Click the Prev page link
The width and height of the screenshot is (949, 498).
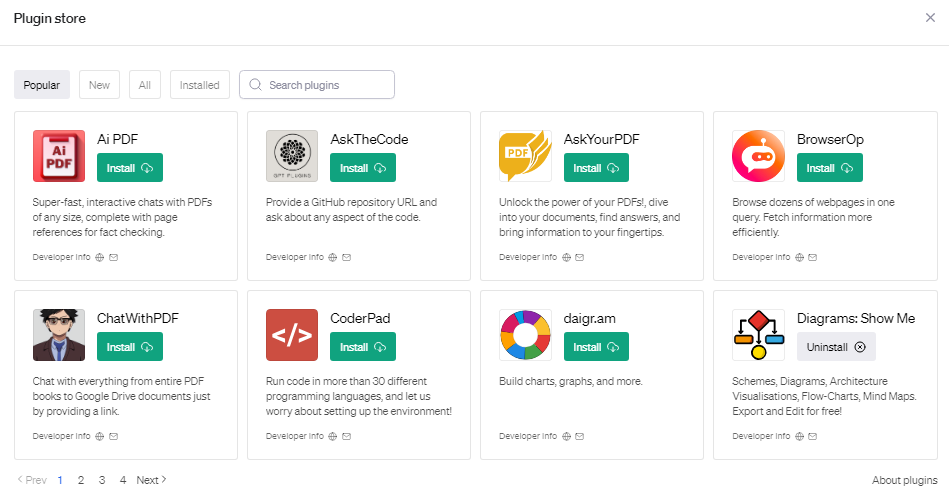tap(31, 480)
